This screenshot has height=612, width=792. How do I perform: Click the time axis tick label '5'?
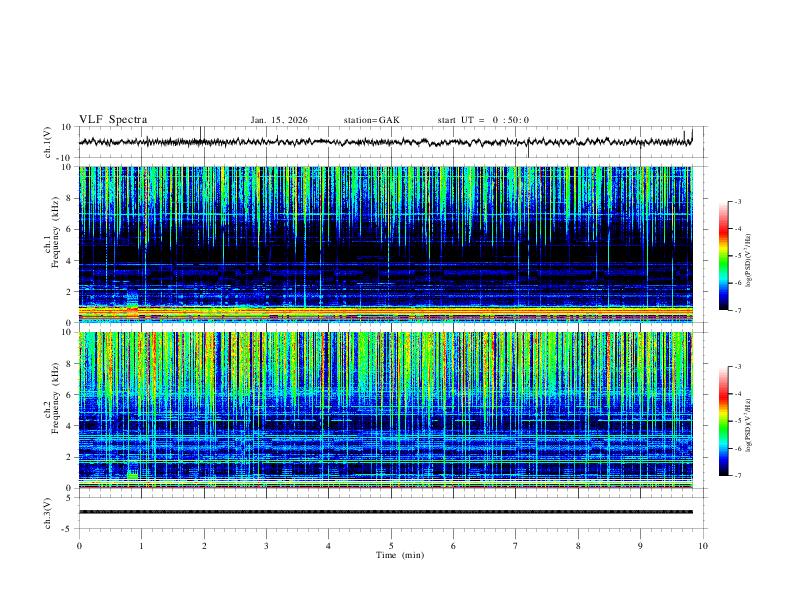click(391, 546)
